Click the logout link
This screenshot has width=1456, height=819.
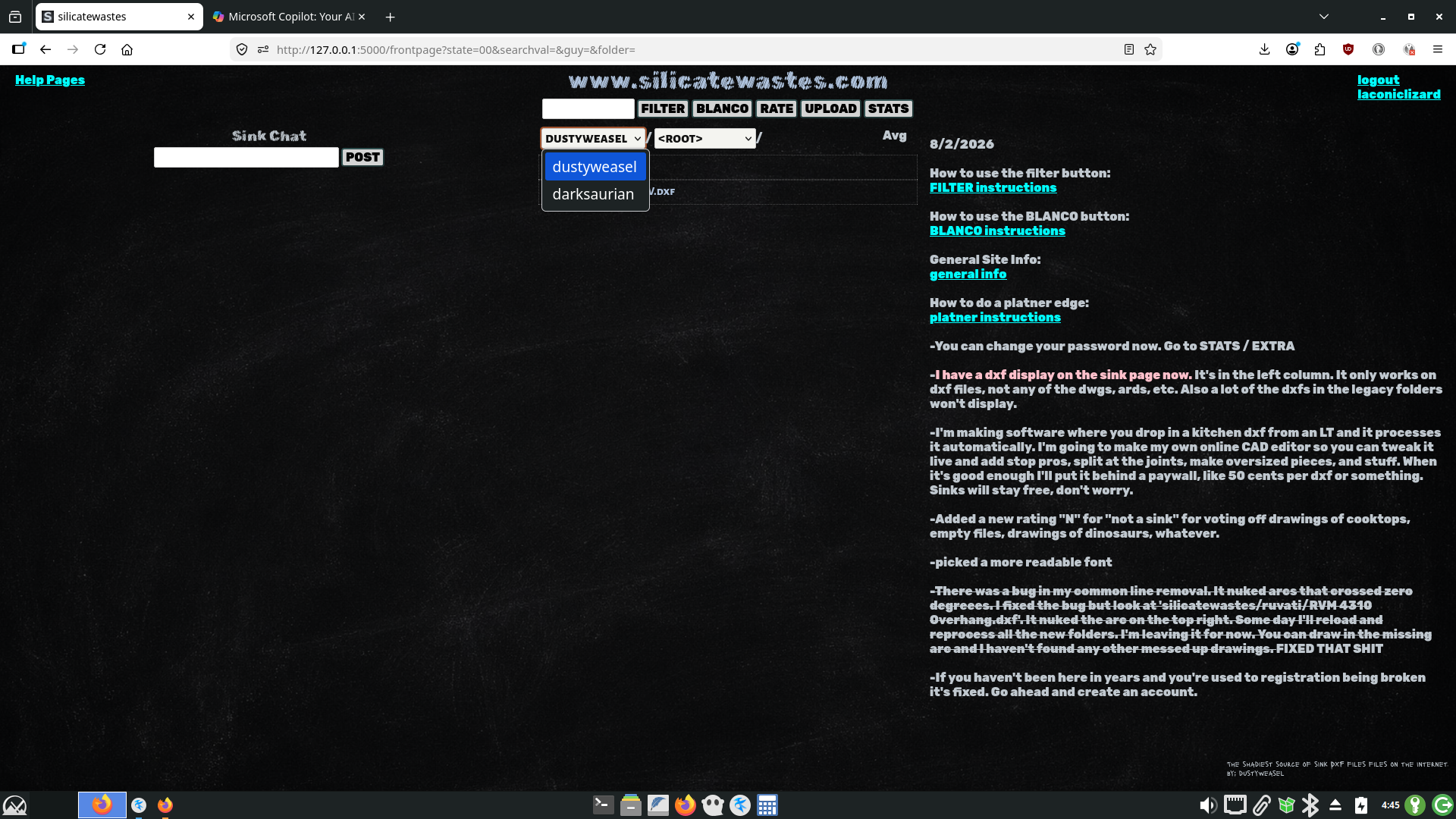1378,80
